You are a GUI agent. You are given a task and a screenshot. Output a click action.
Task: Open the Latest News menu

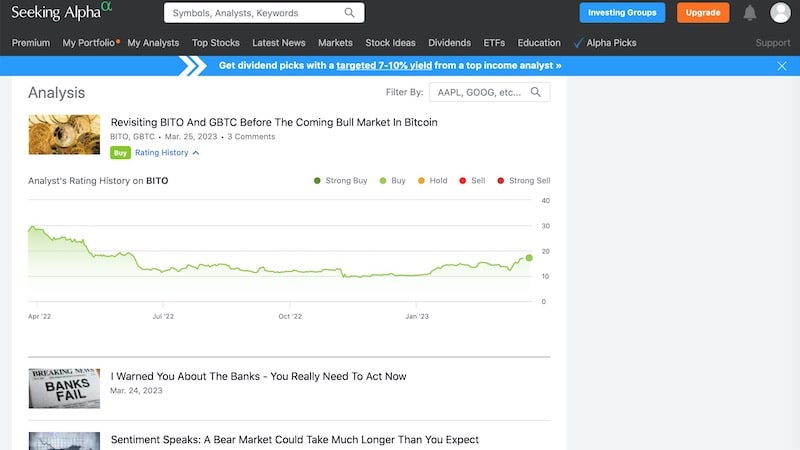tap(279, 43)
